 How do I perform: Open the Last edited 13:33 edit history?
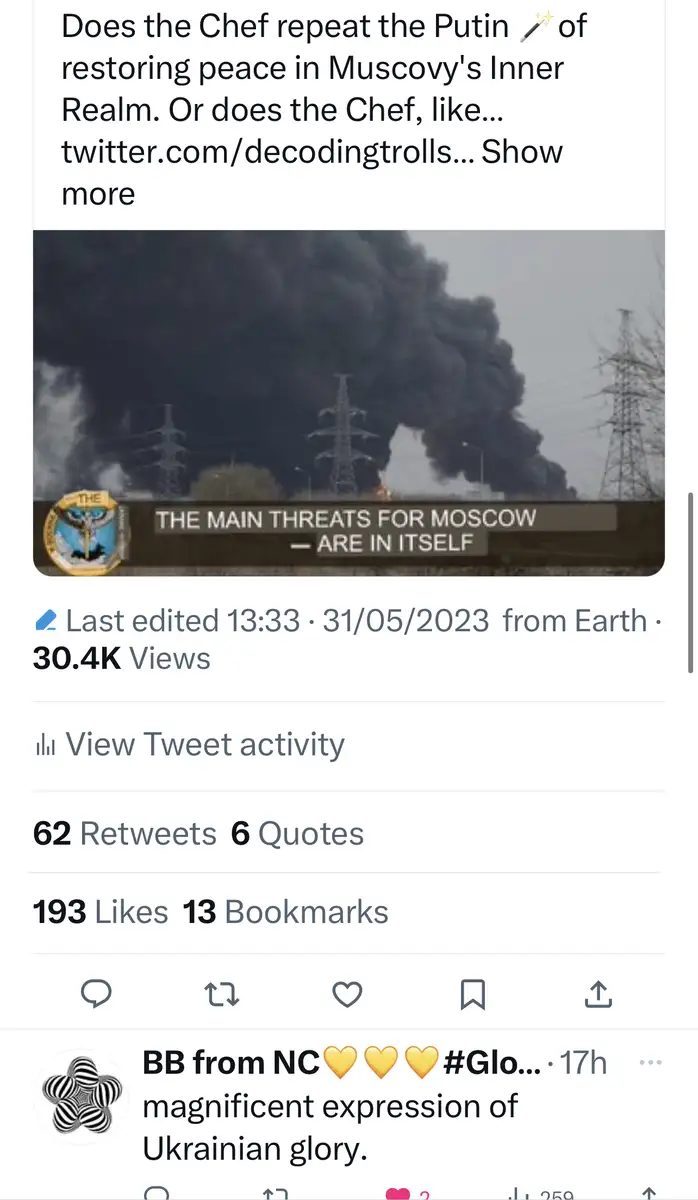[182, 621]
